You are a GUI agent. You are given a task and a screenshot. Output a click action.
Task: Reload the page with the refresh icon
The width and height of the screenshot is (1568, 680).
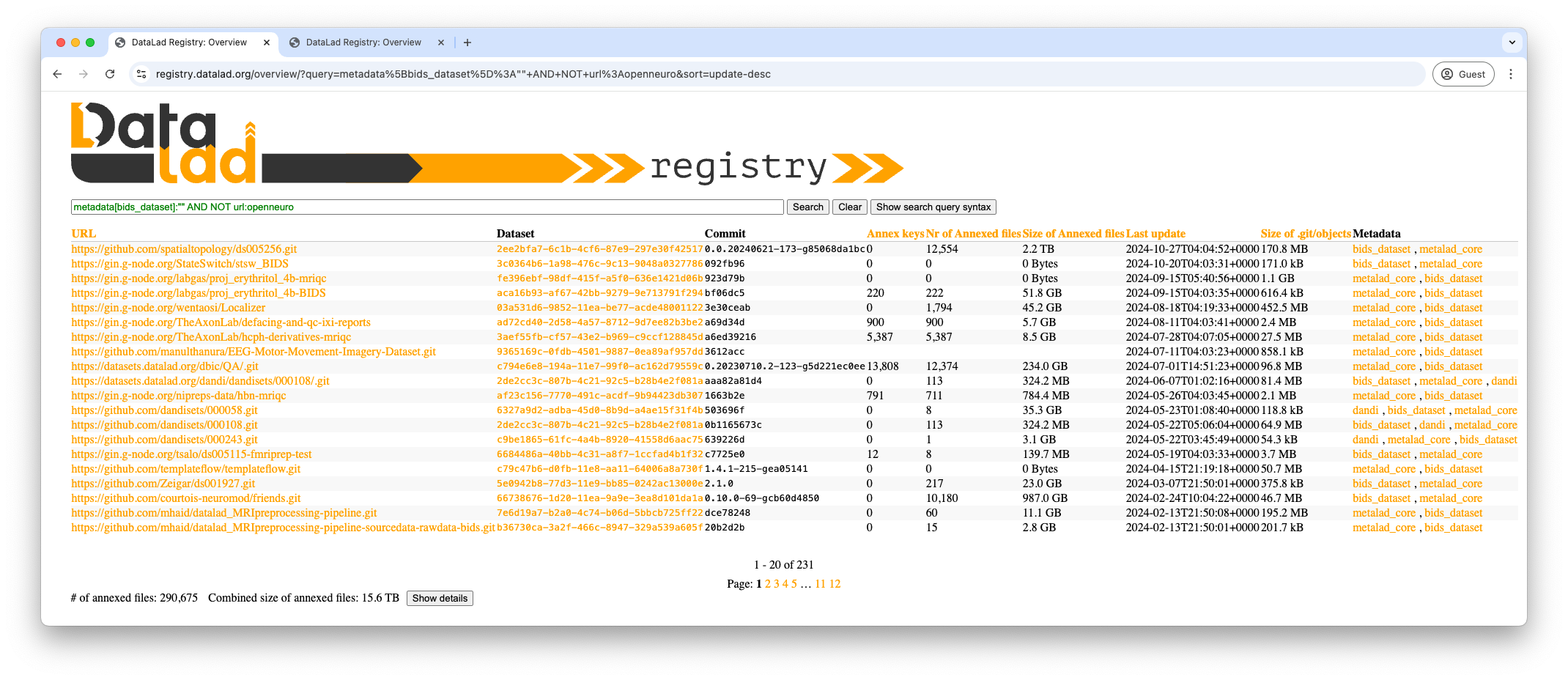pos(110,74)
